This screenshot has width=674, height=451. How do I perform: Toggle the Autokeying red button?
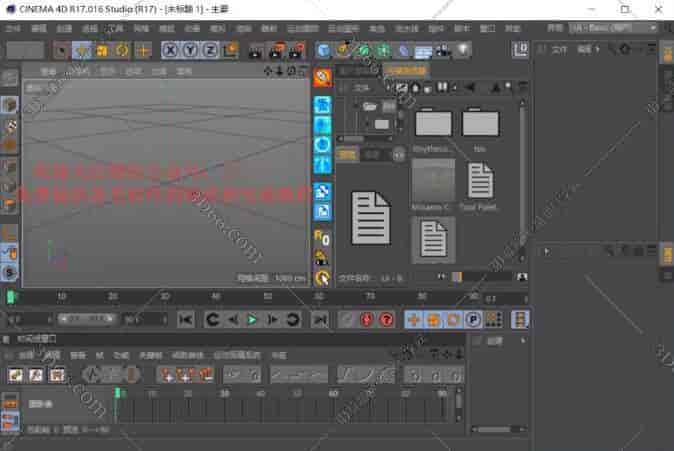coord(367,319)
